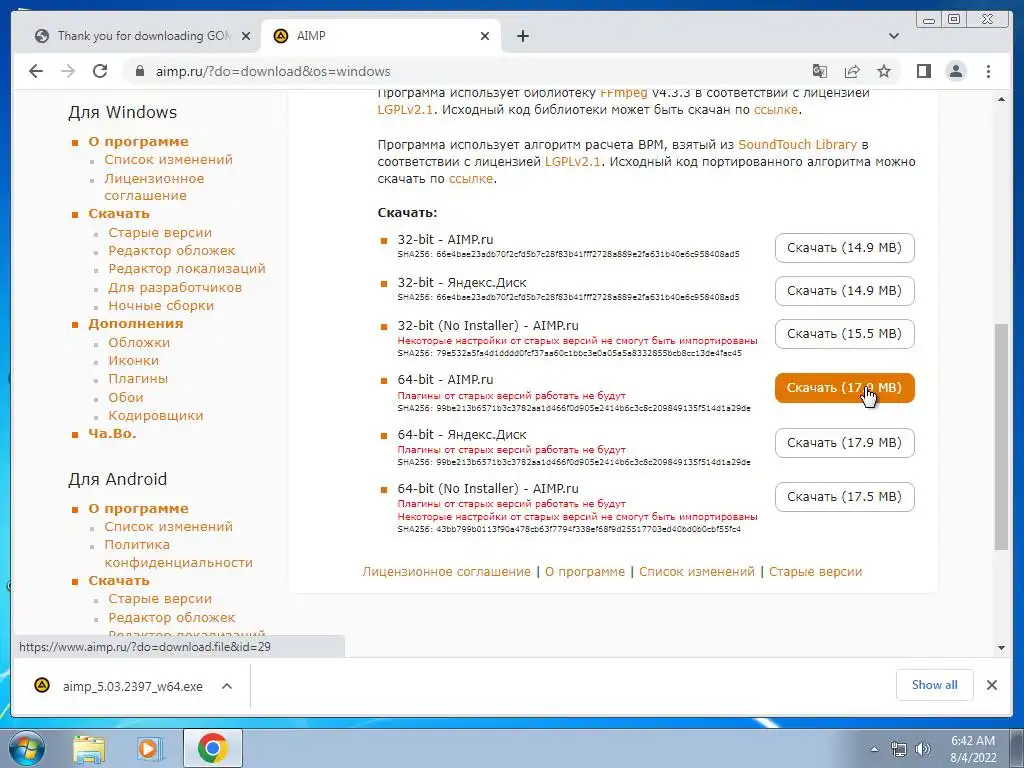The image size is (1024, 768).
Task: Open Windows Скачать sidebar section
Action: 119,214
